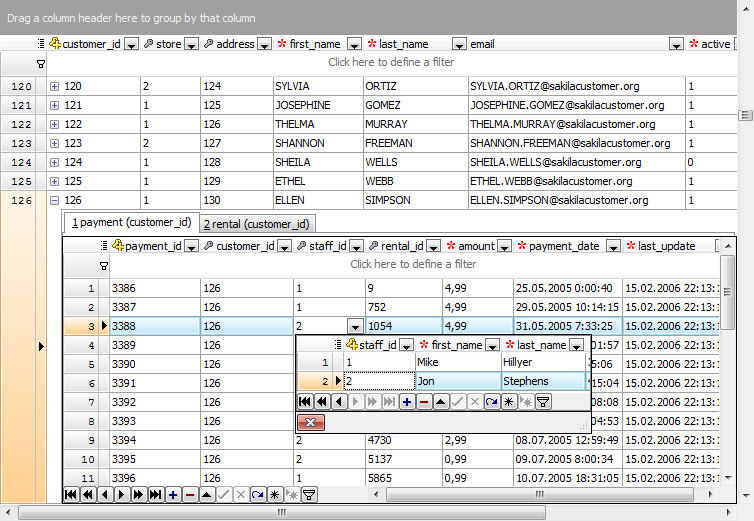Screen dimensions: 754x521
Task: Go to first record in staff popup navigator
Action: point(305,401)
